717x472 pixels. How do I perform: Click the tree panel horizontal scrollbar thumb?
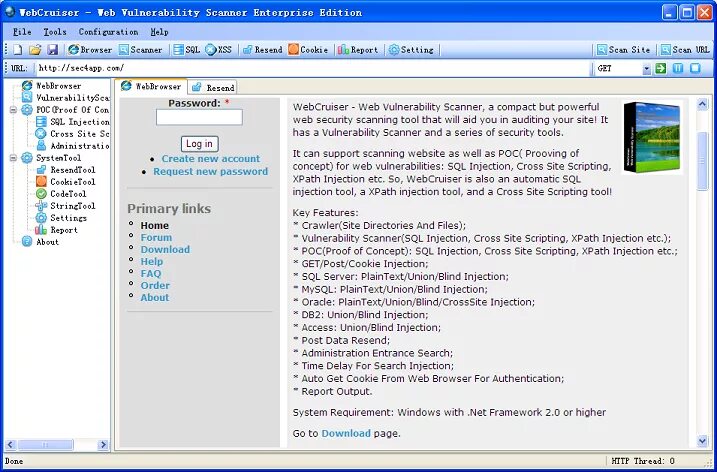(x=45, y=444)
